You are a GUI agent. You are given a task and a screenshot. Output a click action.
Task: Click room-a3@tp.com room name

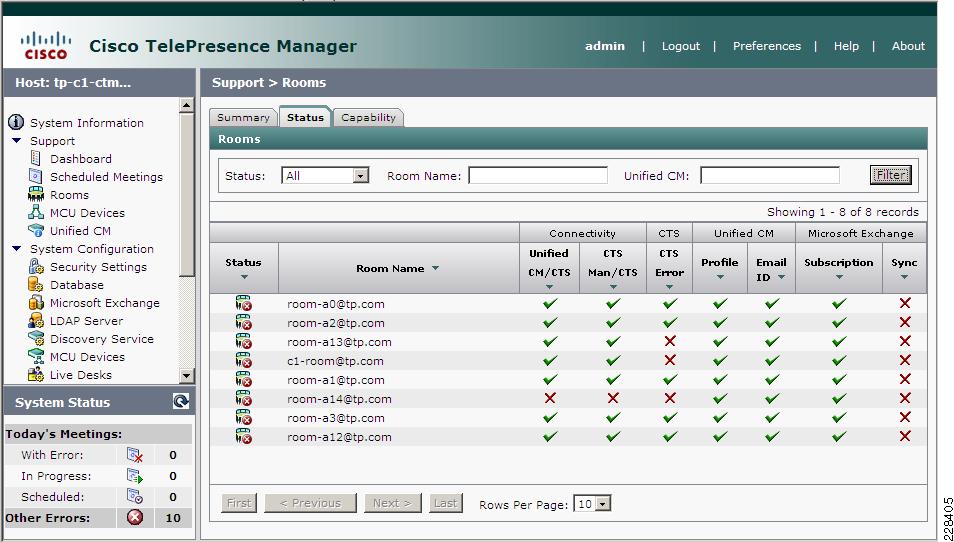336,418
